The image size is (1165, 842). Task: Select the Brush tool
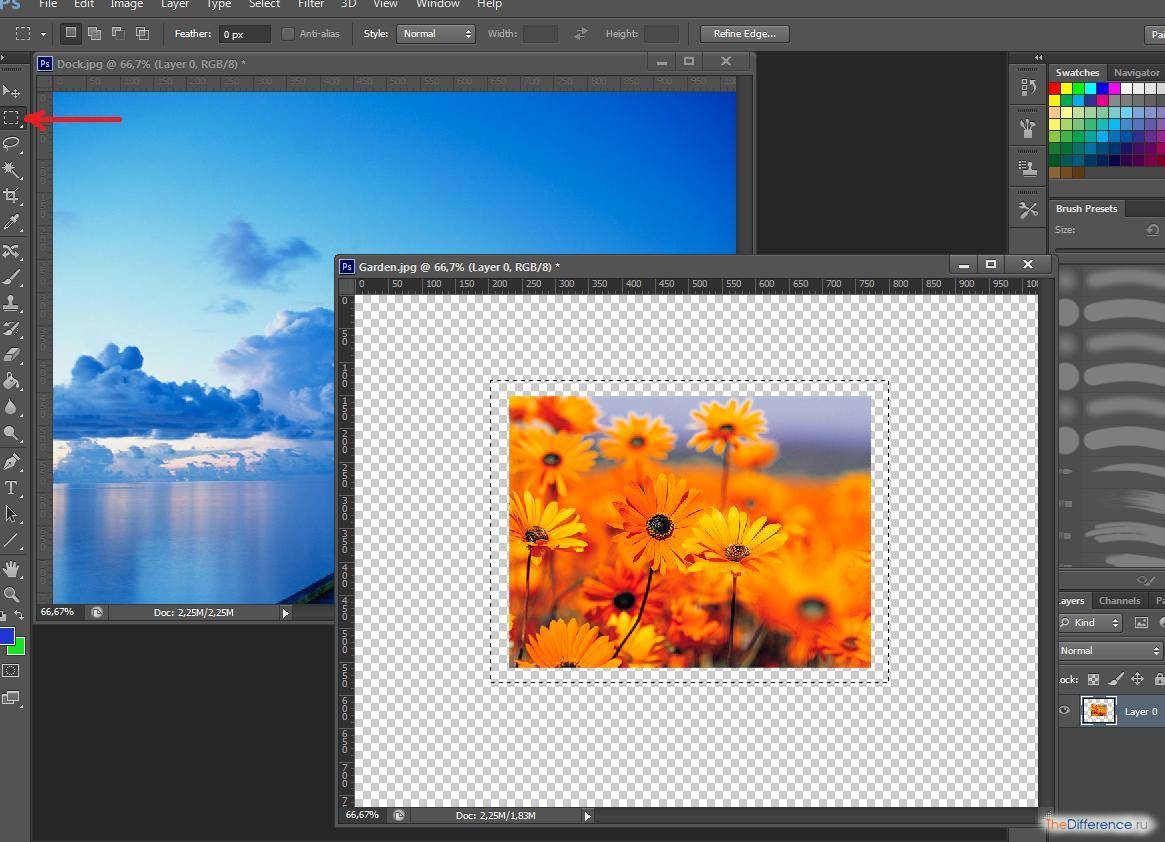point(12,276)
